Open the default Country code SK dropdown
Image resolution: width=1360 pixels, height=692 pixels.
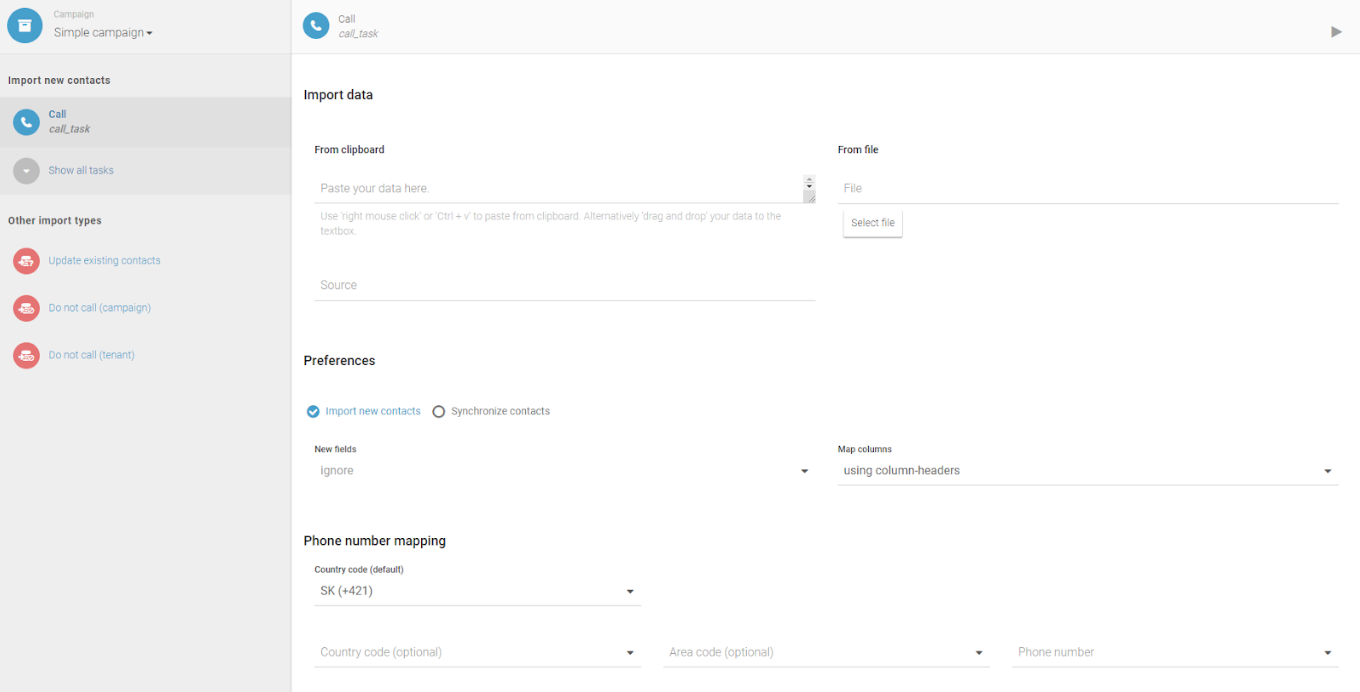477,591
